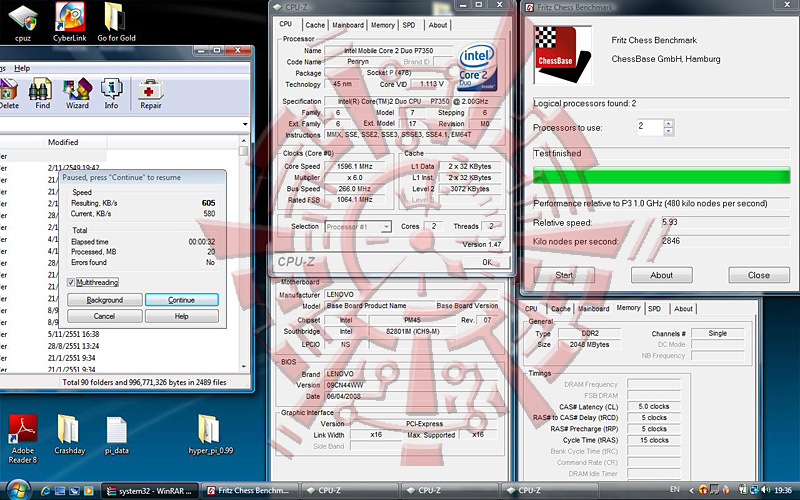This screenshot has height=500, width=800.
Task: Launch Internet Explorer from Quick Launch
Action: (x=45, y=491)
